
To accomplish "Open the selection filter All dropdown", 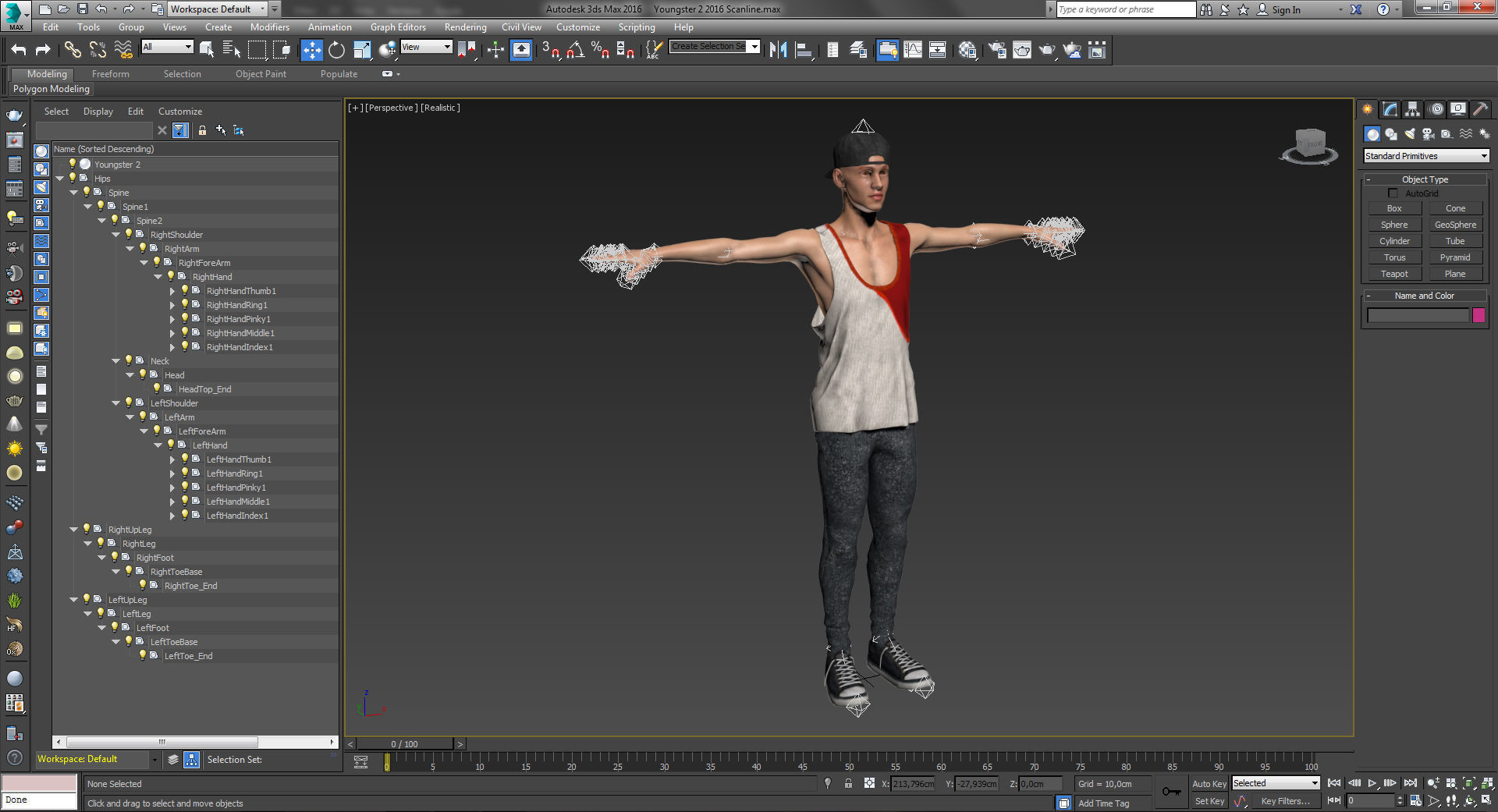I will click(x=167, y=47).
